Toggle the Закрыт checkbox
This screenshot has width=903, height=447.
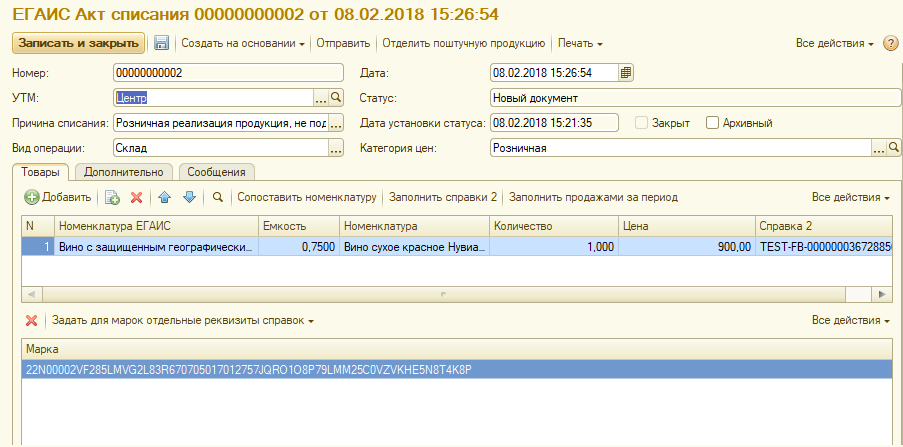click(643, 123)
